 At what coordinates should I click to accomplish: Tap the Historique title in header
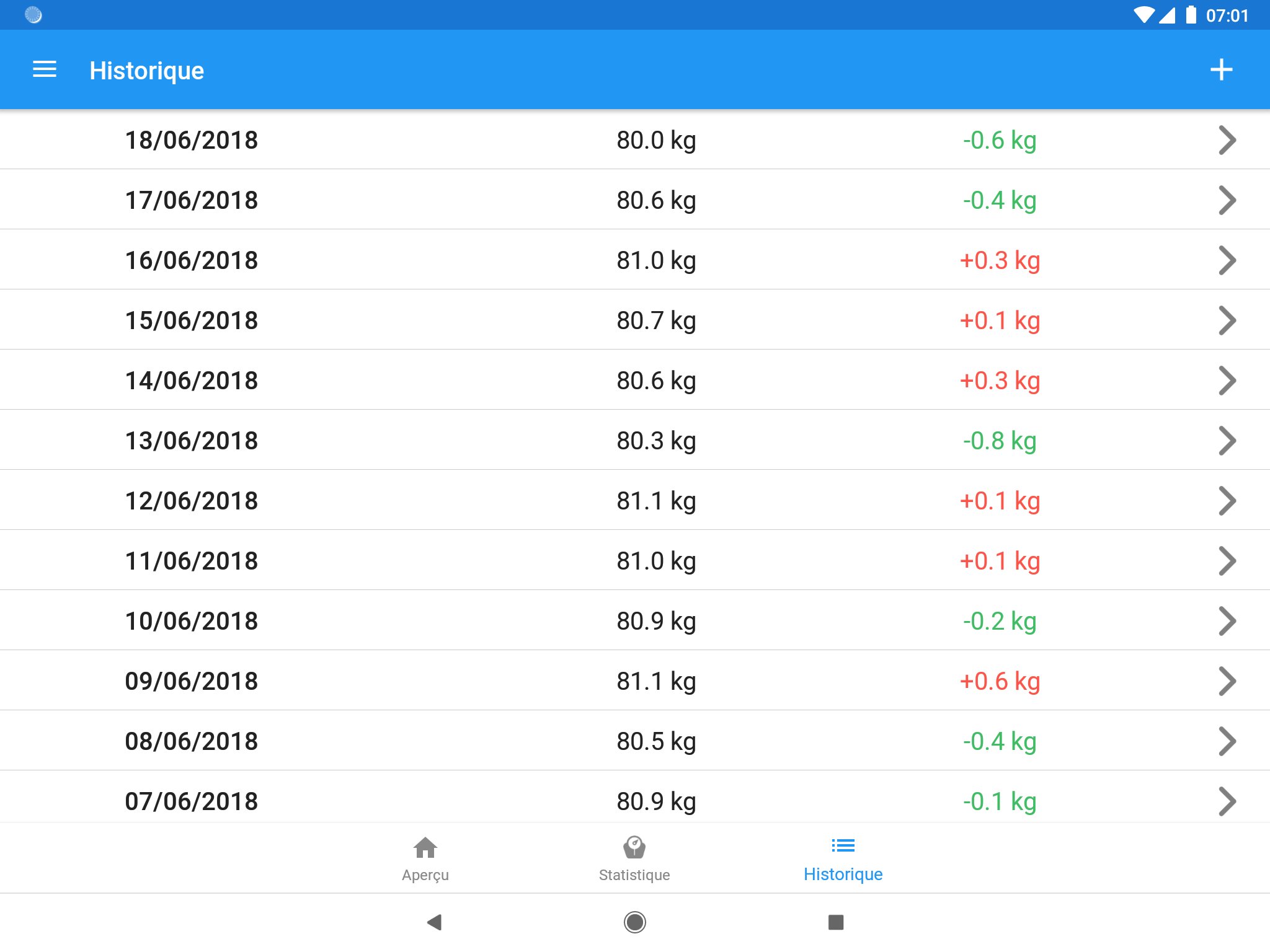[x=146, y=71]
